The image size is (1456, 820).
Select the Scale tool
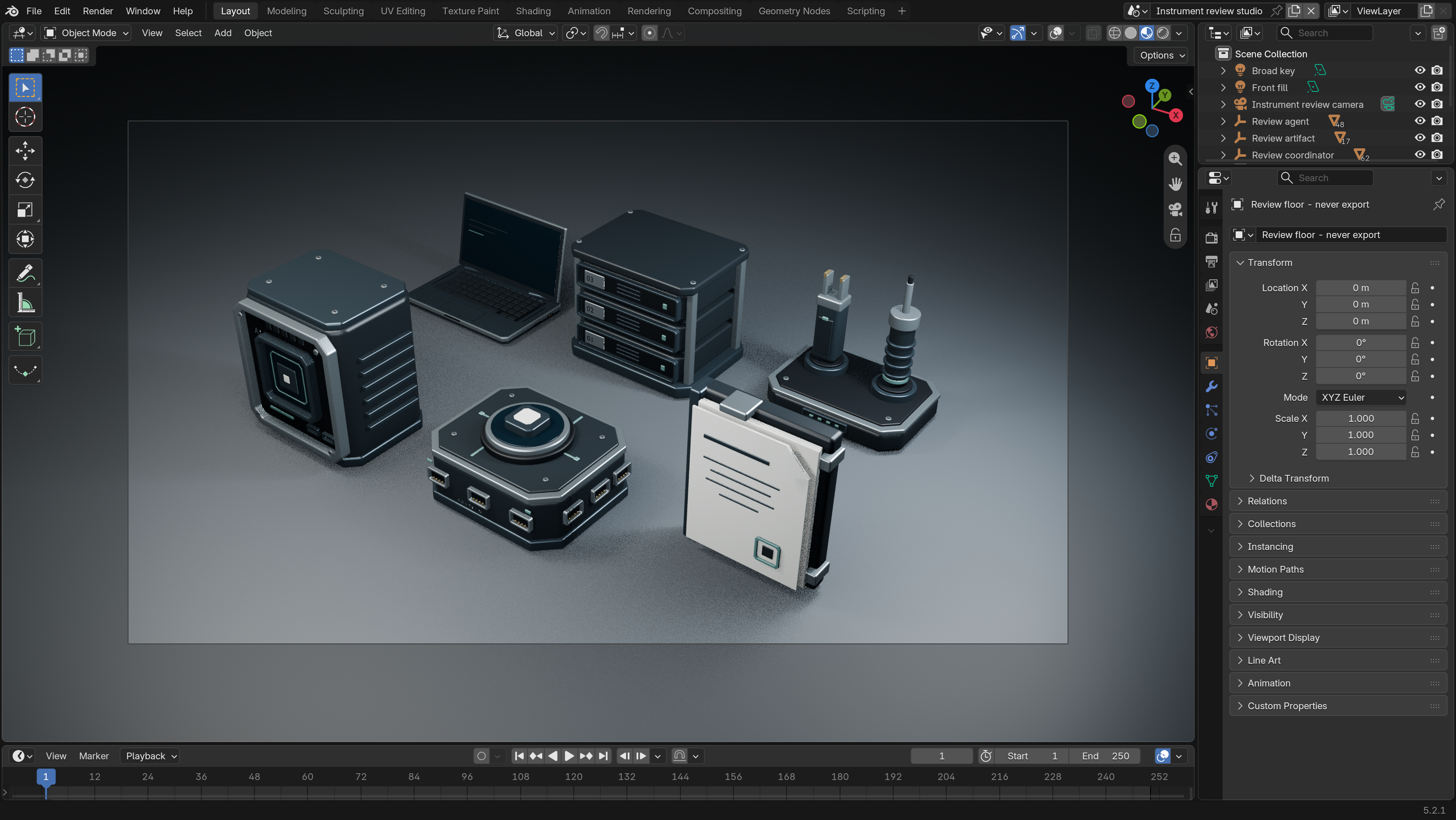(25, 209)
